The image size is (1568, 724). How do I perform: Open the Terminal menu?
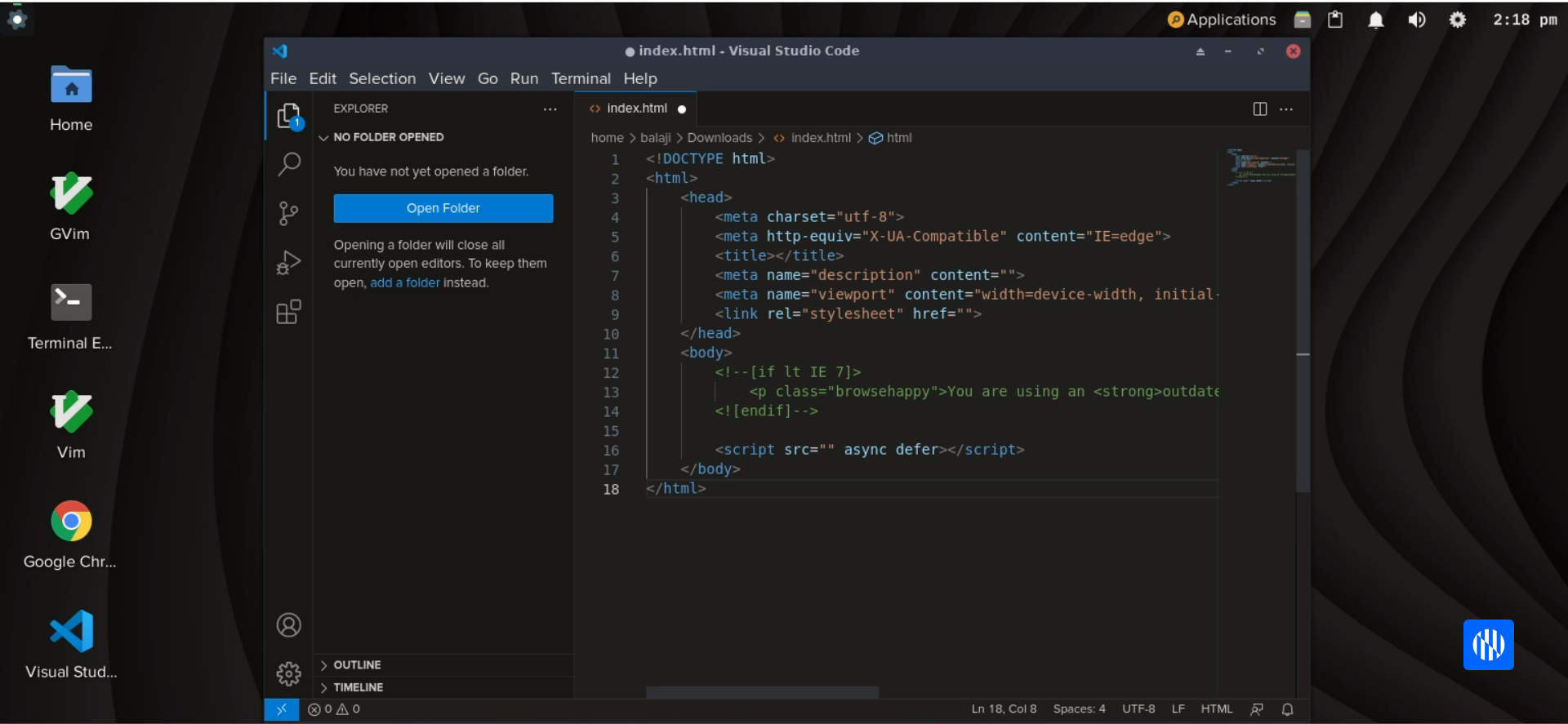[581, 78]
